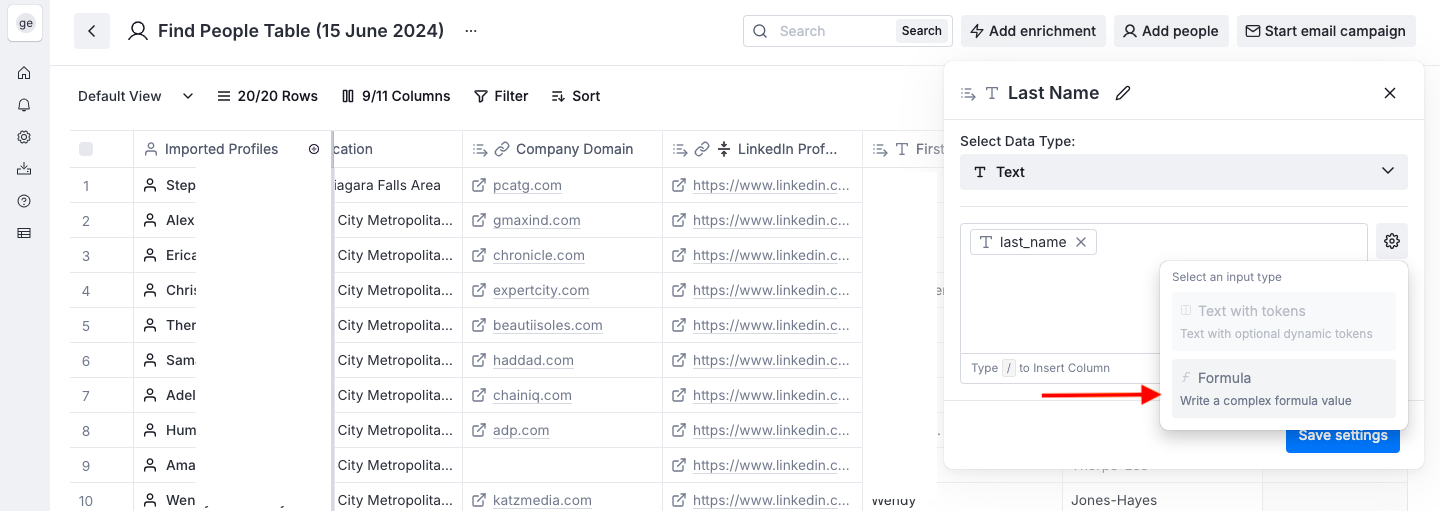Open the pcatg.com company link
The image size is (1440, 511).
click(527, 185)
